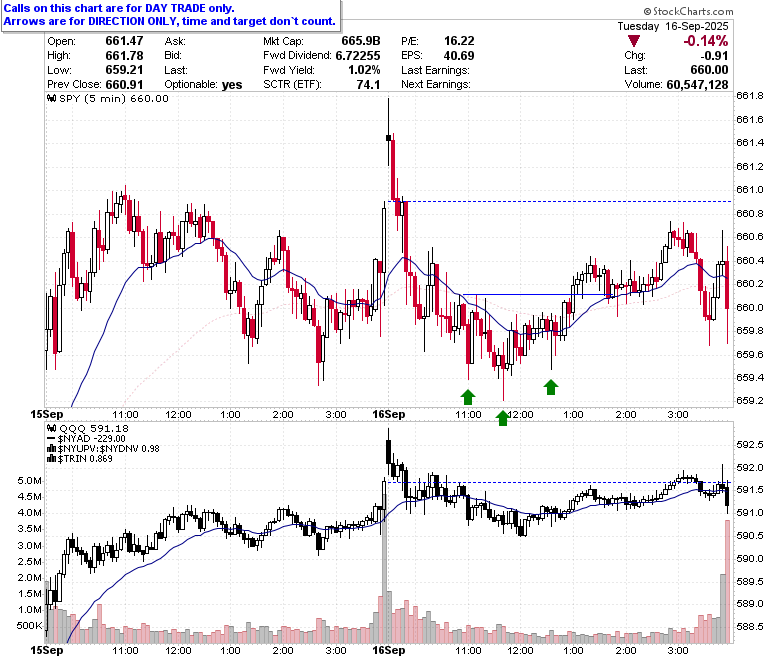
Task: Click the SPY (5 min) 660.00 chart label
Action: click(113, 98)
